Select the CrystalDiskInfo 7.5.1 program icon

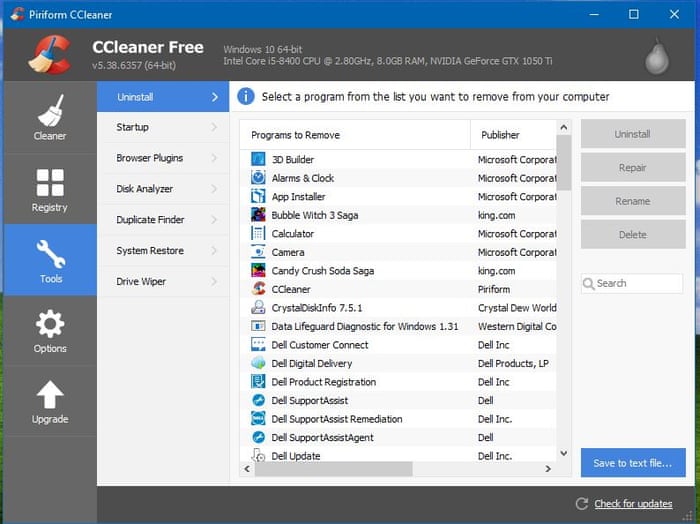259,308
